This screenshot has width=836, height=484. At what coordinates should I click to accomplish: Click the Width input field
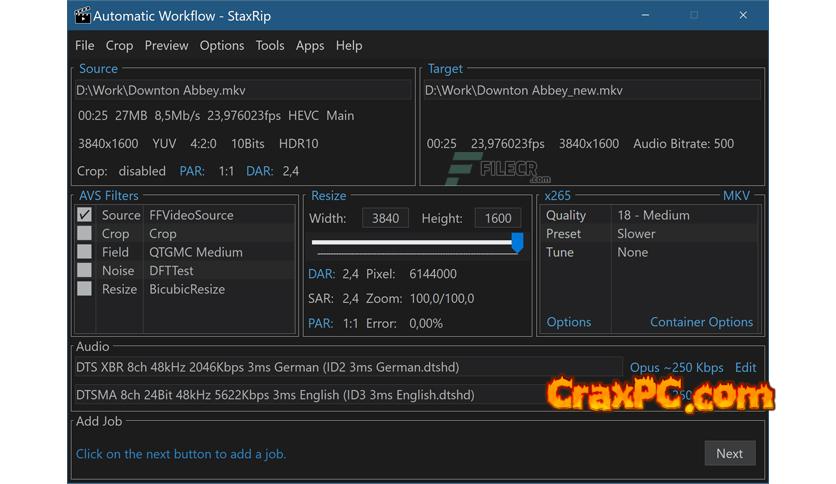coord(385,218)
